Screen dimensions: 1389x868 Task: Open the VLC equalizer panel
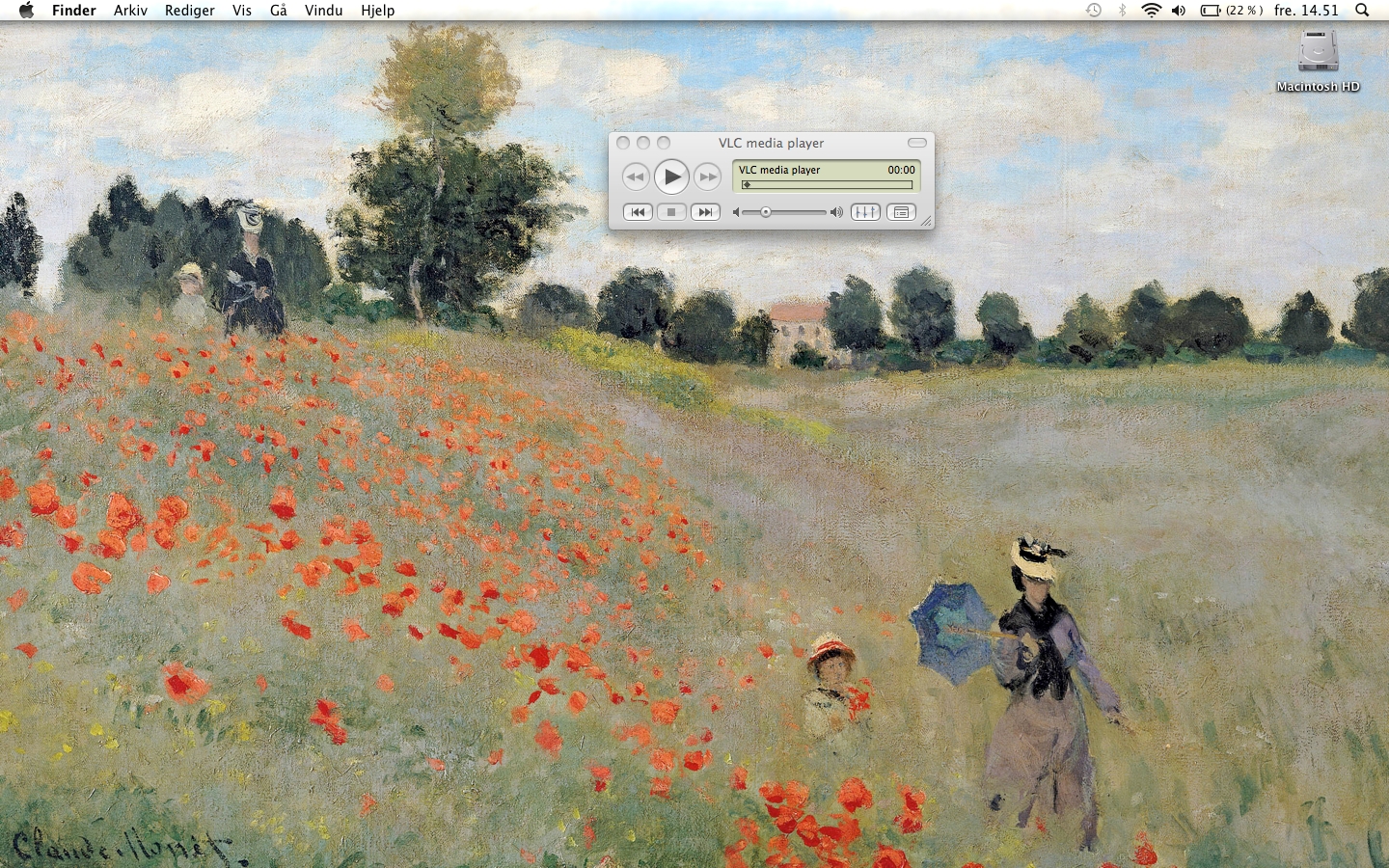(x=865, y=212)
